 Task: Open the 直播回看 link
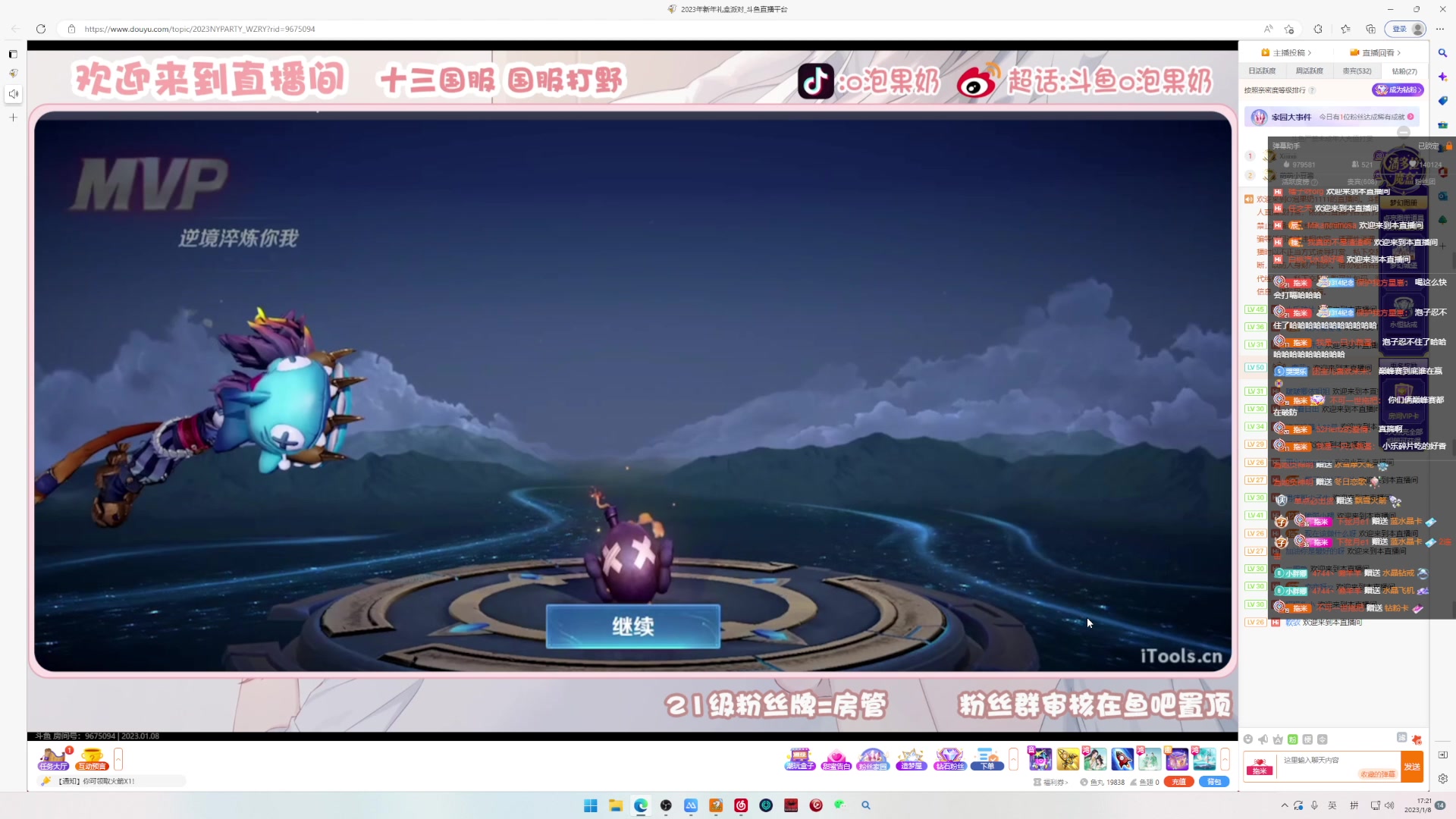(x=1376, y=52)
